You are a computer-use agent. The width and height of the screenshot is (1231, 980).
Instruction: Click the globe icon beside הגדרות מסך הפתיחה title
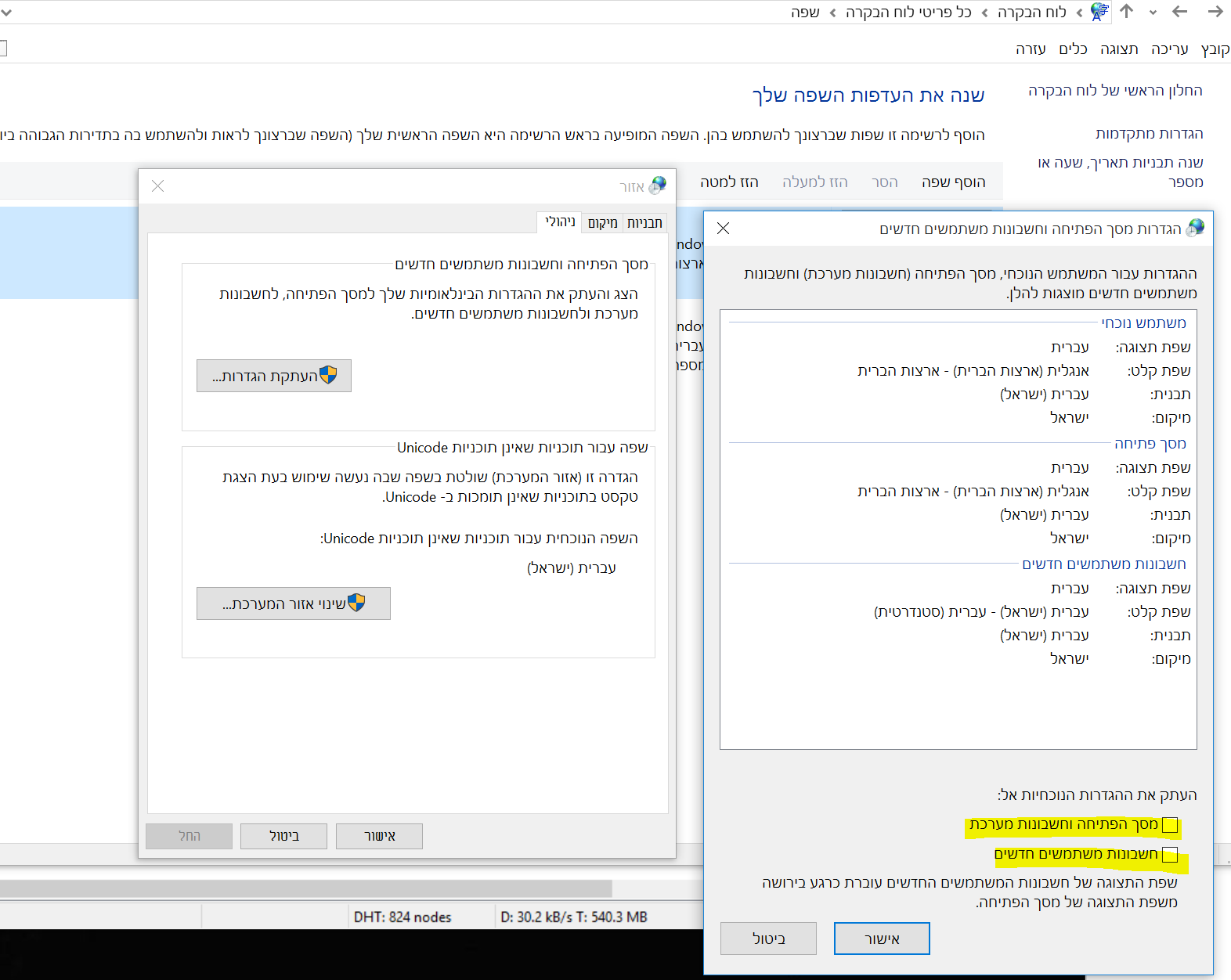[1196, 228]
